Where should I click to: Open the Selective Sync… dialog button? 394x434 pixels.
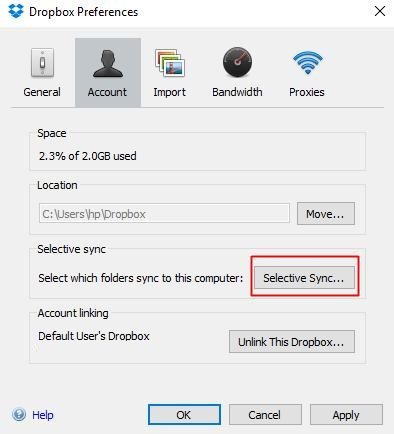point(304,277)
